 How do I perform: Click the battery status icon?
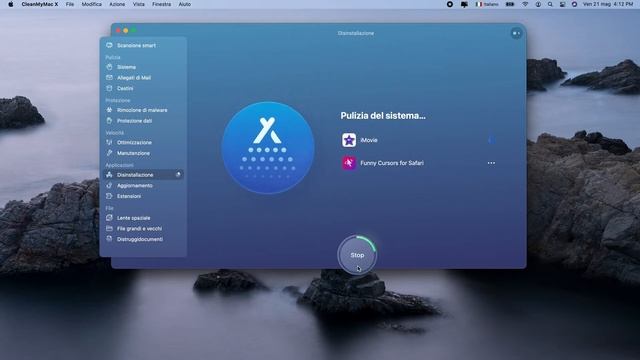pos(510,4)
